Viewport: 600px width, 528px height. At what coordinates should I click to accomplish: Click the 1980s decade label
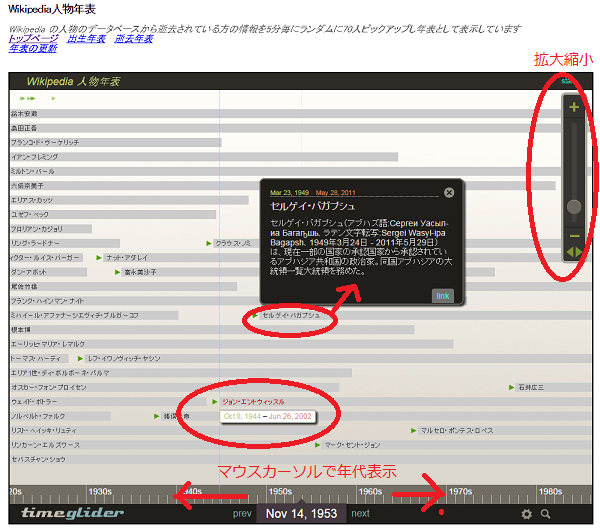tap(550, 491)
